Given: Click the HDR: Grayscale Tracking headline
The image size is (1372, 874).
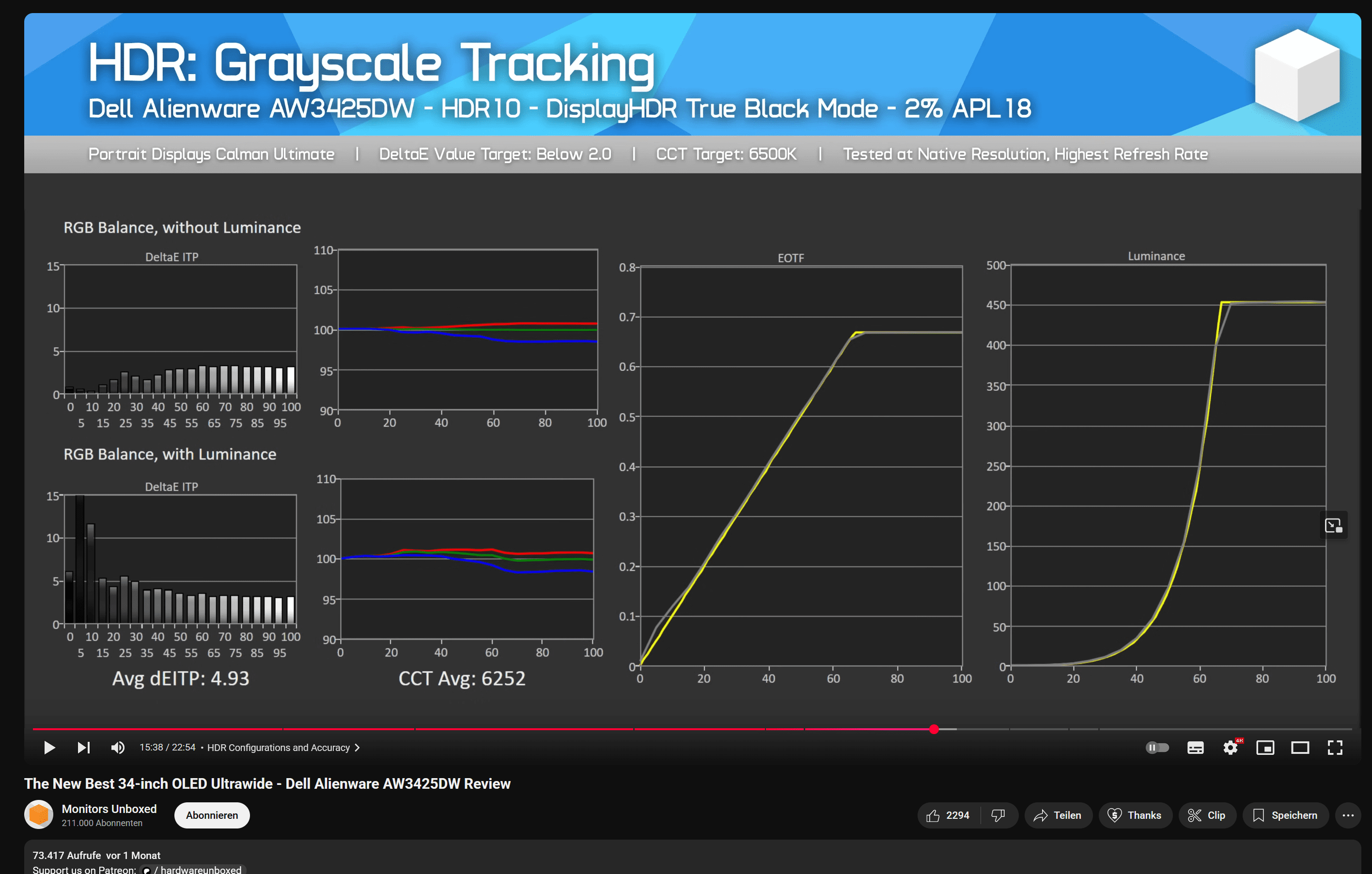Looking at the screenshot, I should click(371, 64).
